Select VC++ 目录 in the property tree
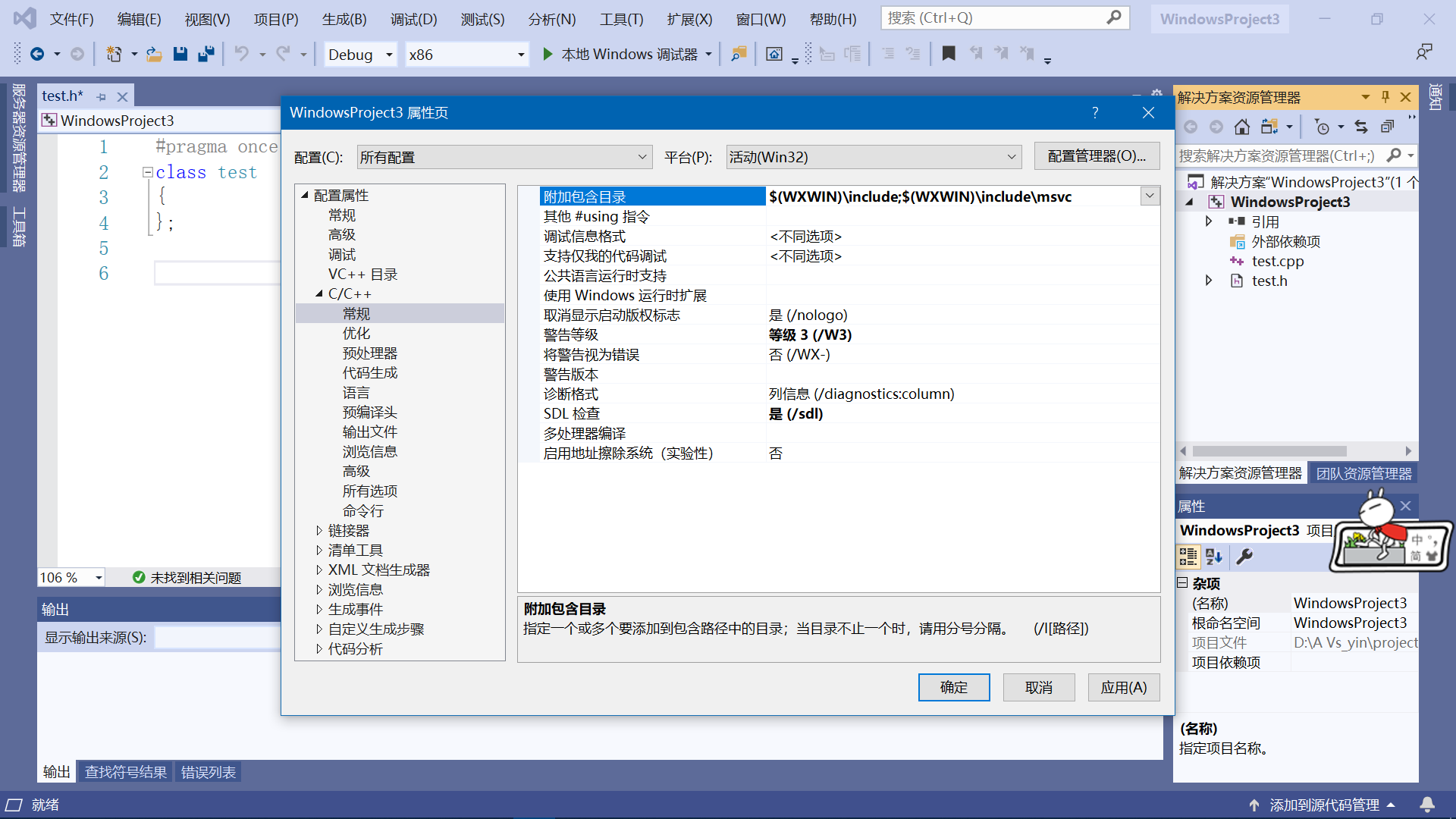The height and width of the screenshot is (819, 1456). 362,274
